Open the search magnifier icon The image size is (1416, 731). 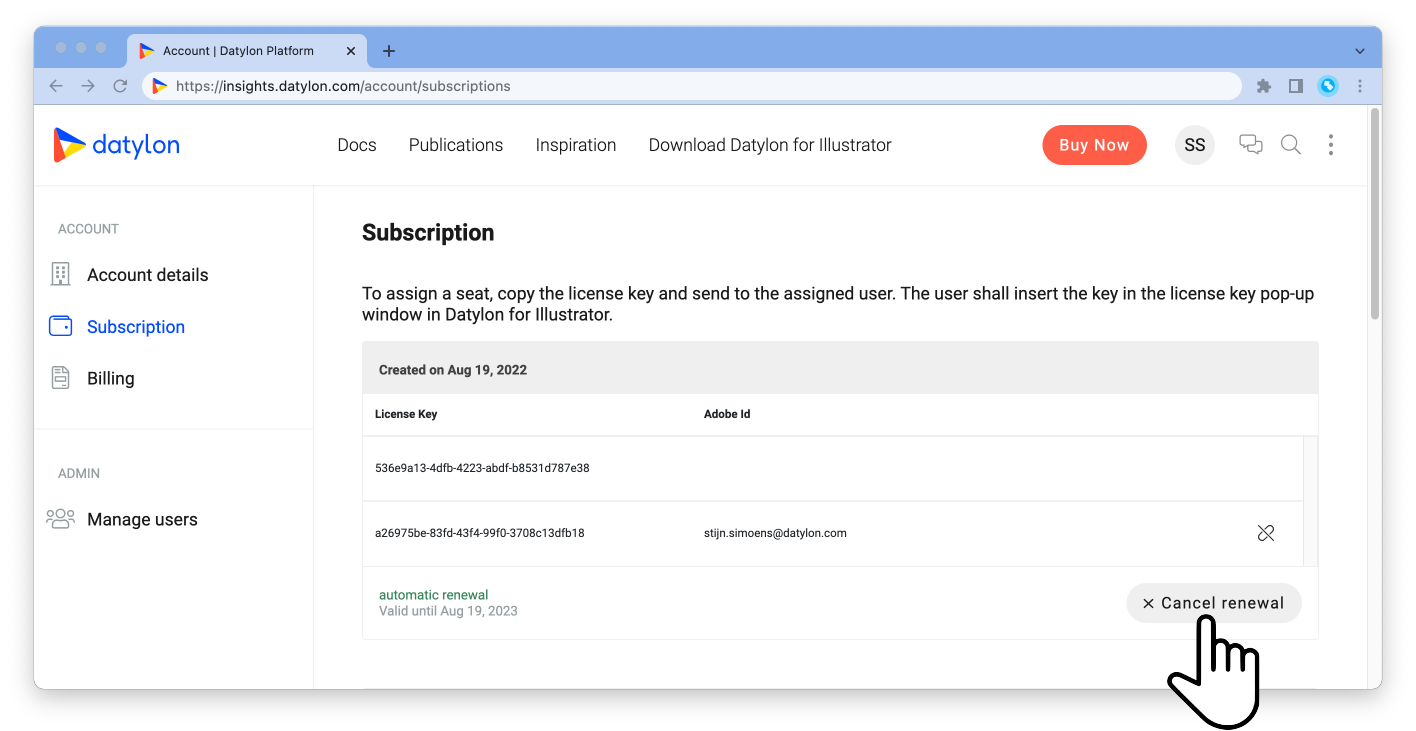[x=1291, y=145]
